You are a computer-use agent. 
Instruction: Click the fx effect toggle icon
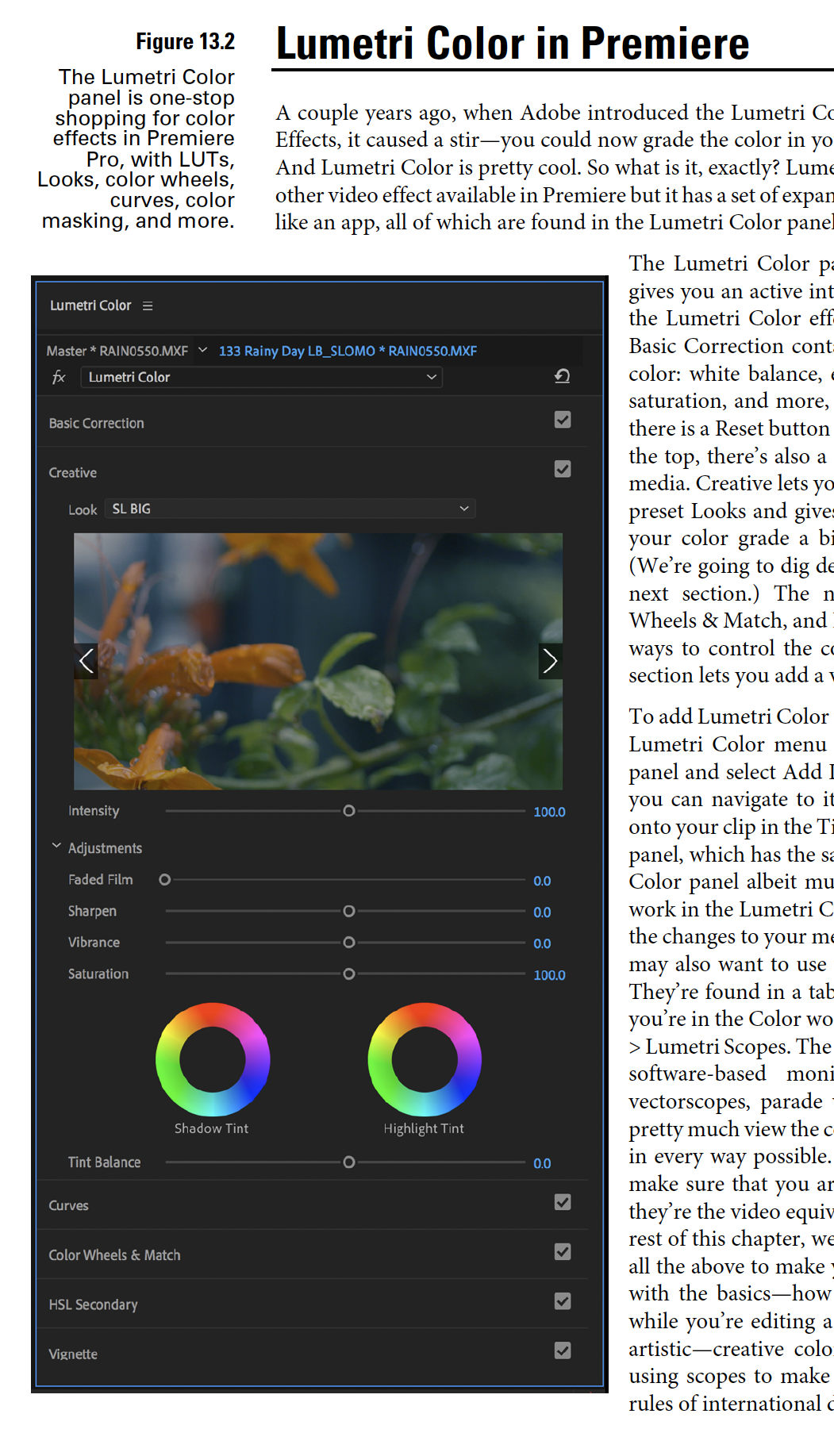(x=59, y=378)
